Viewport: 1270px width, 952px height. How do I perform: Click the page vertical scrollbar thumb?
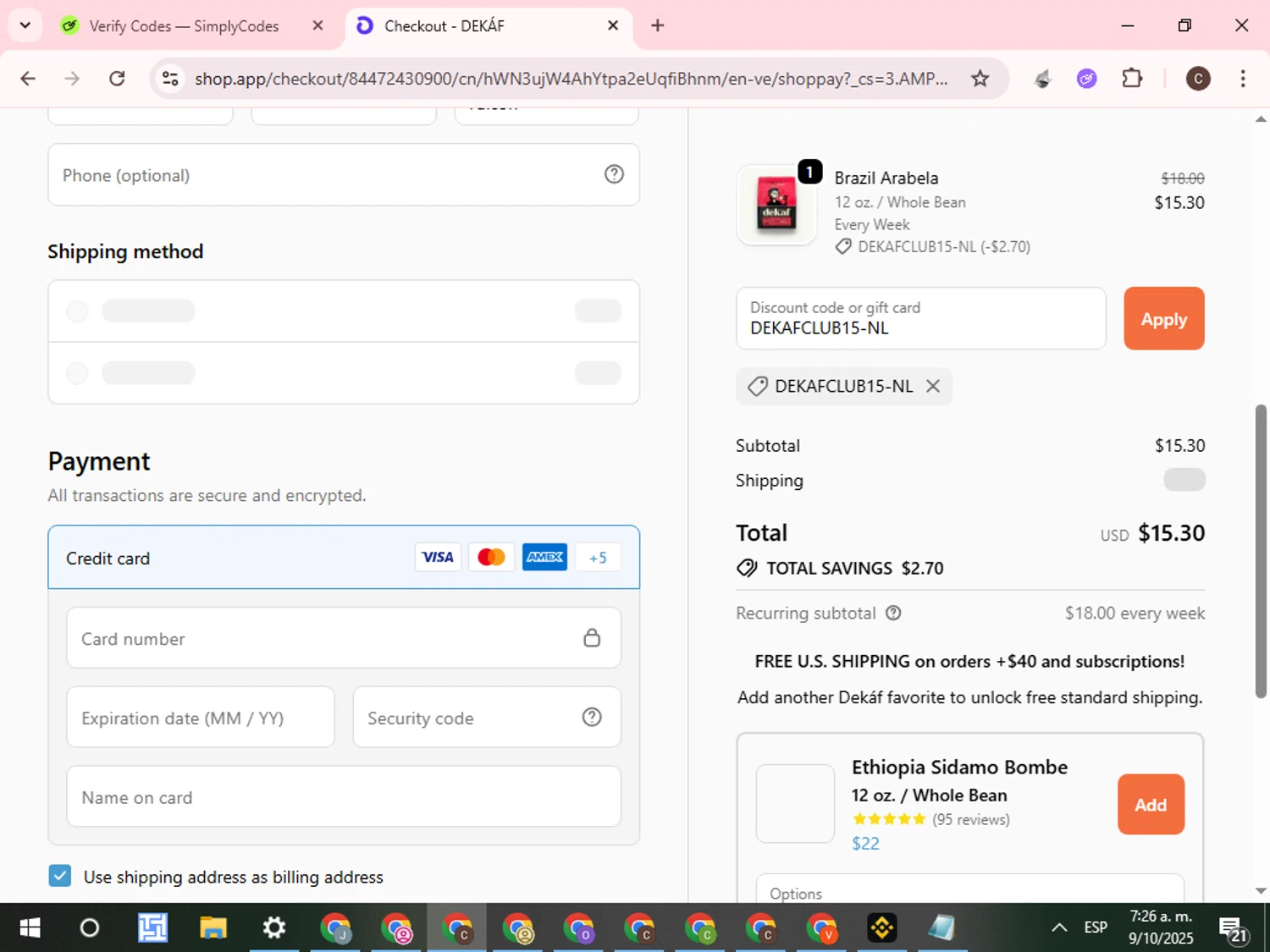(x=1261, y=551)
